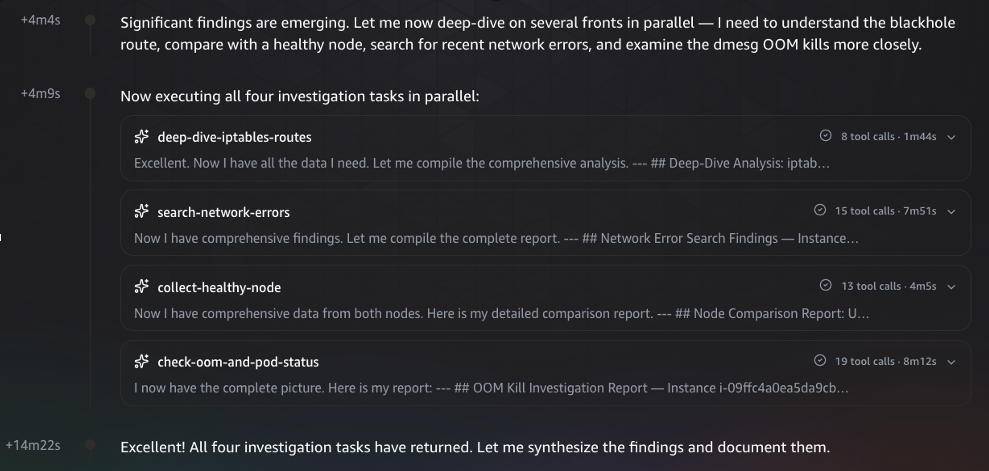Click 'All four investigation tasks have returned' message

475,447
